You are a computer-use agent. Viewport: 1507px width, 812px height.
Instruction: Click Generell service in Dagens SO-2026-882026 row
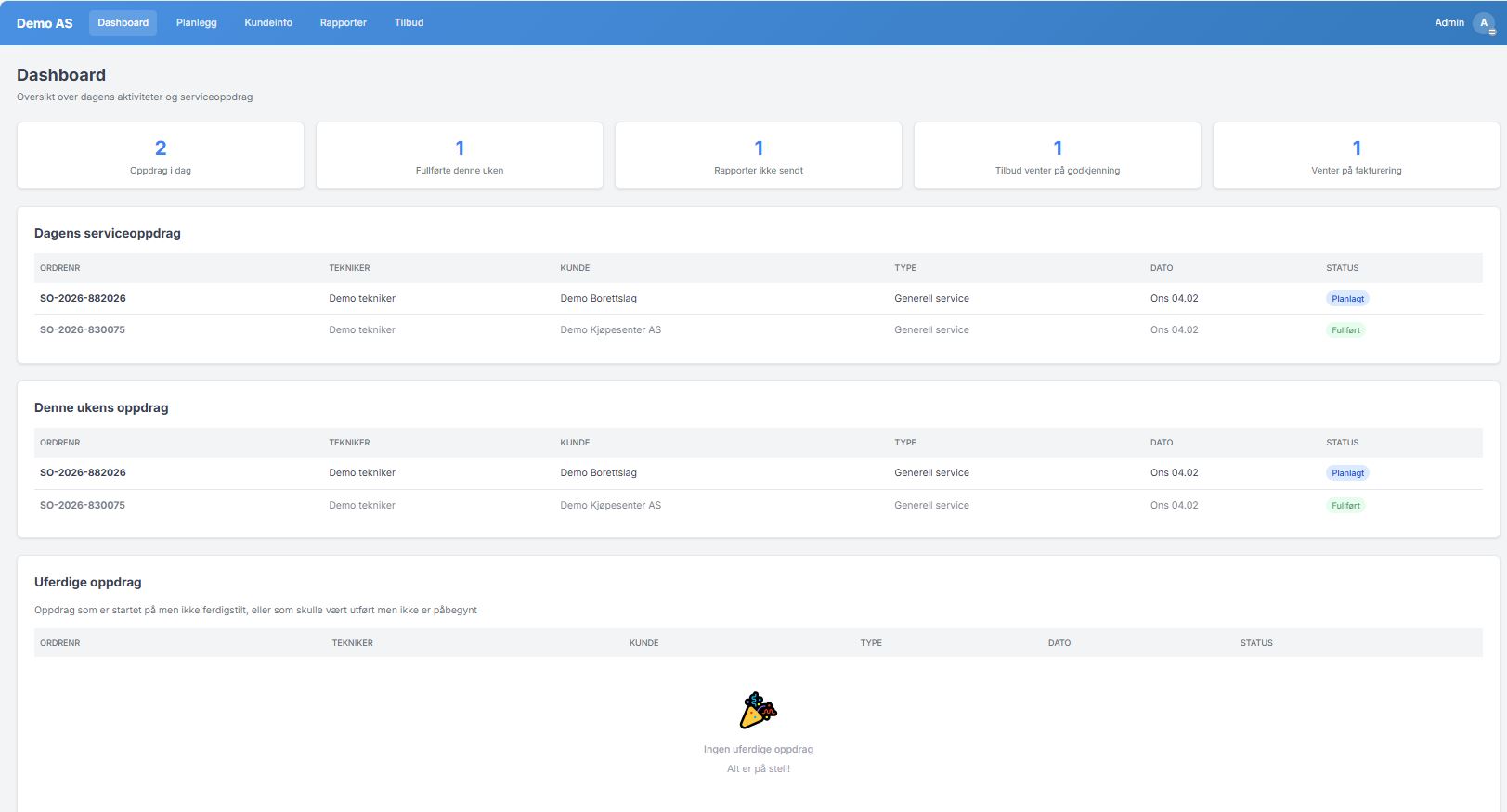click(931, 299)
